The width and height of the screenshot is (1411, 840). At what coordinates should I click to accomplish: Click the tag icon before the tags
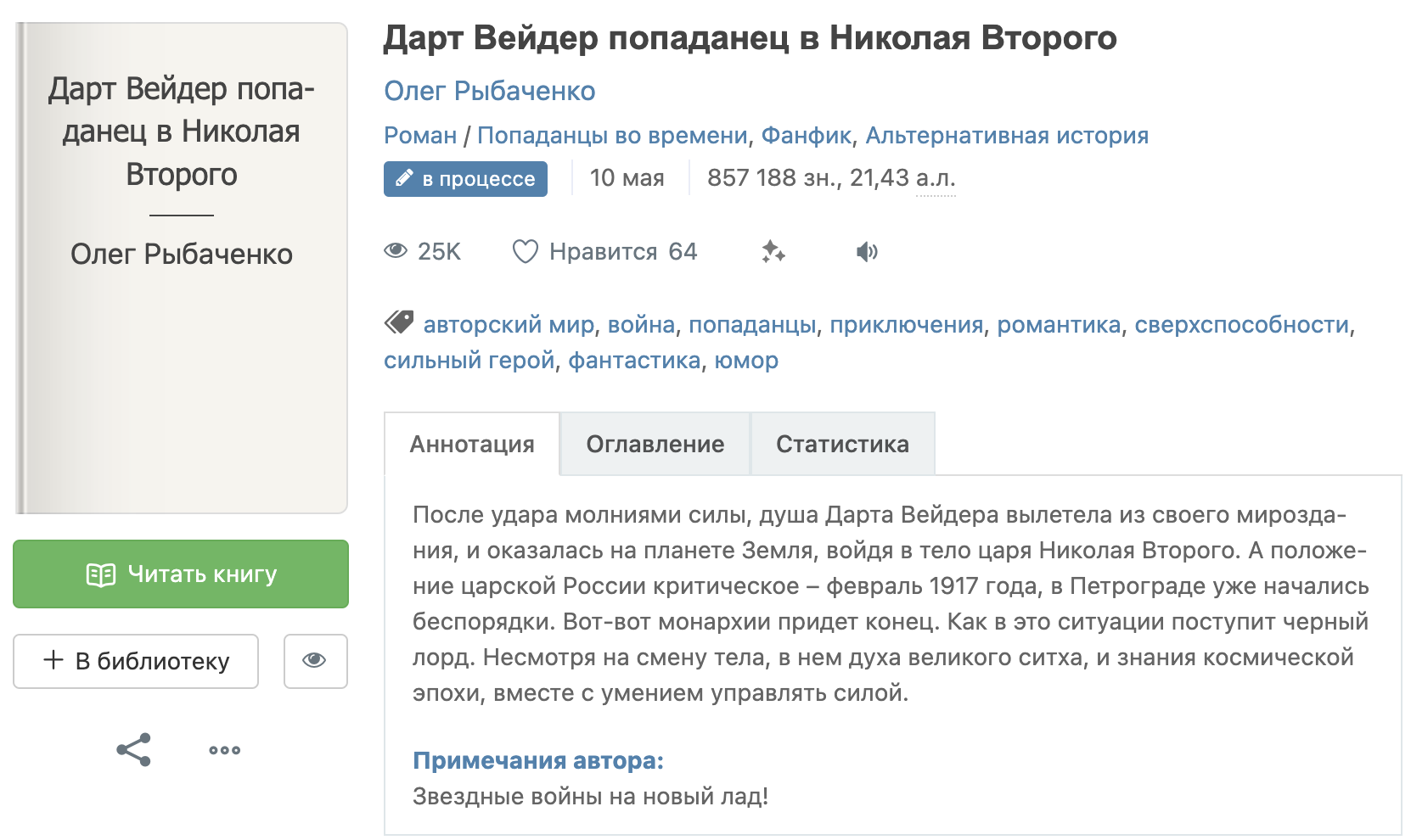click(x=399, y=322)
